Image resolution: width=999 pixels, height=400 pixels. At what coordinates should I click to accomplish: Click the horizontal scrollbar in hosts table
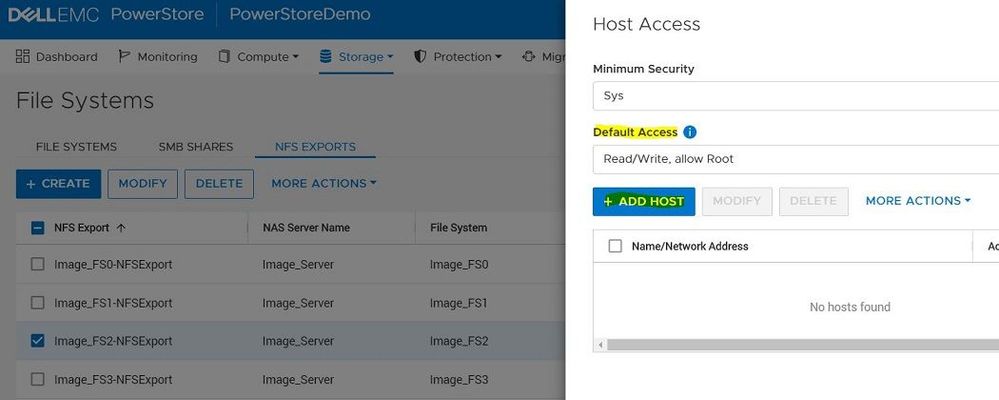click(803, 344)
